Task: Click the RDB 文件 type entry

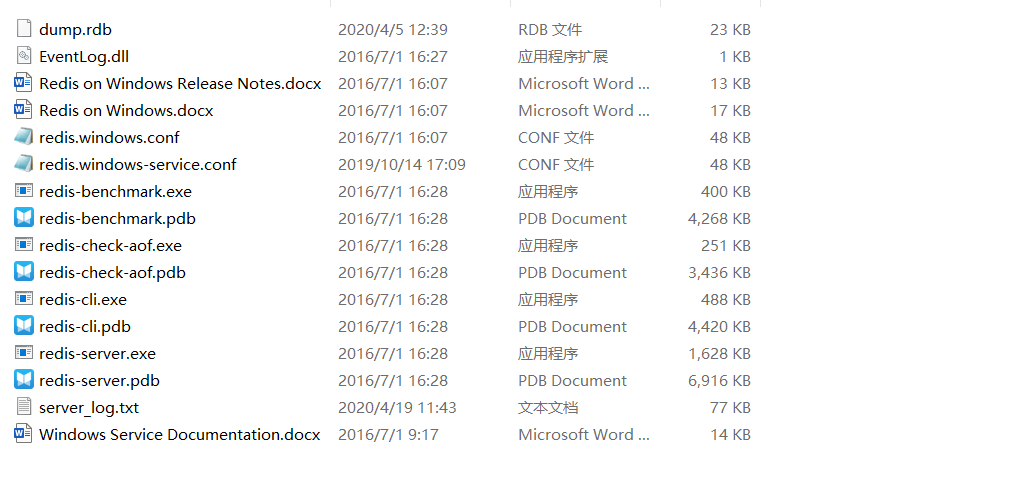Action: pos(550,29)
